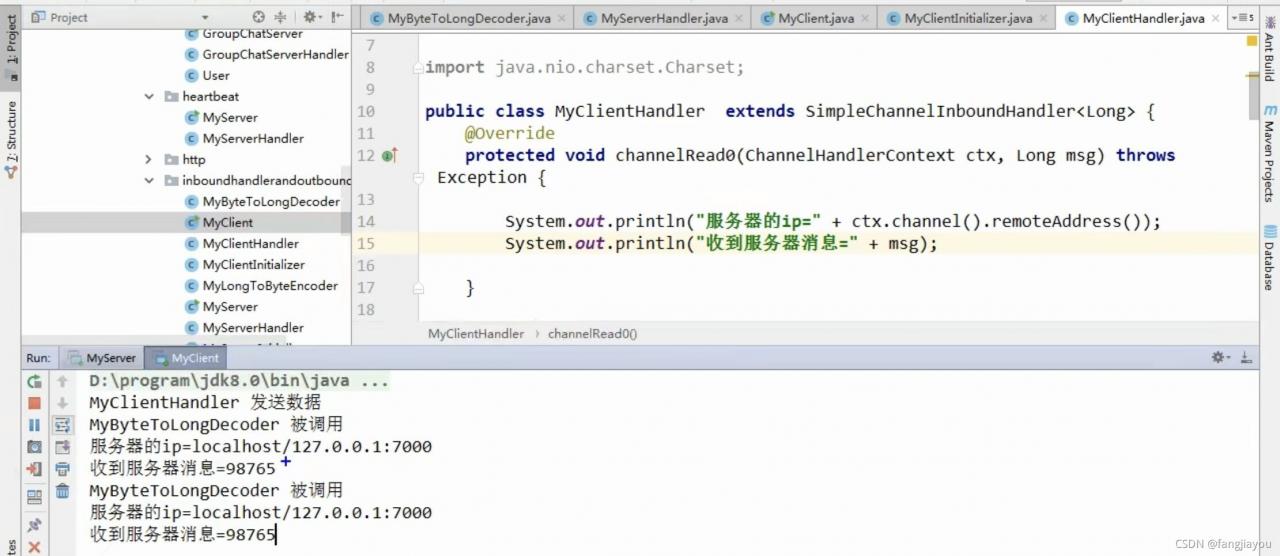Switch to MyServerHandler.java tab
This screenshot has width=1280, height=556.
click(x=664, y=18)
